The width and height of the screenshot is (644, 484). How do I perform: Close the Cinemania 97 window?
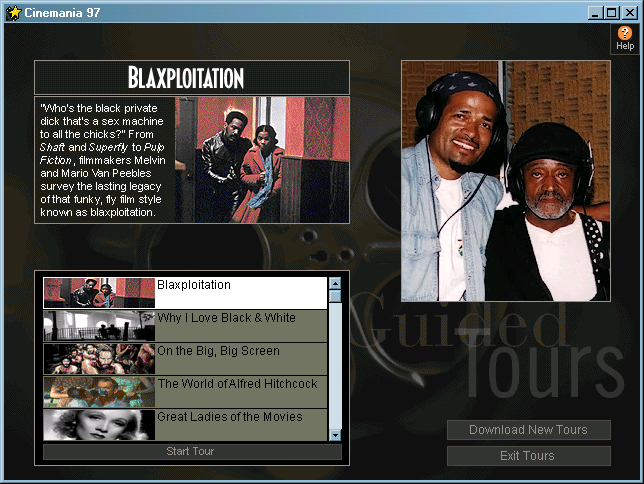(630, 13)
